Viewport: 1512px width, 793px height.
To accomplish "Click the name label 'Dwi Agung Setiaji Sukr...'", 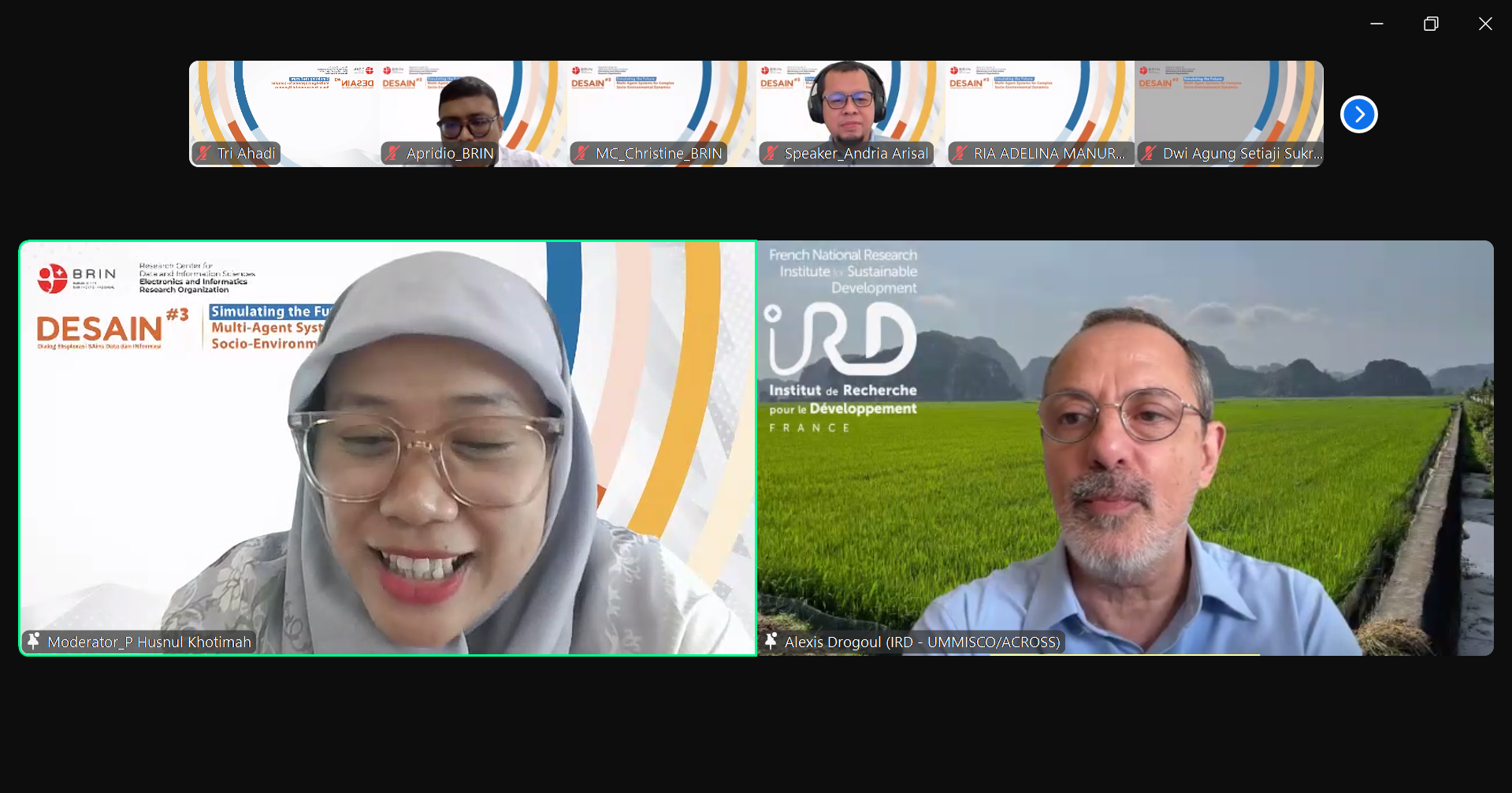I will 1243,154.
